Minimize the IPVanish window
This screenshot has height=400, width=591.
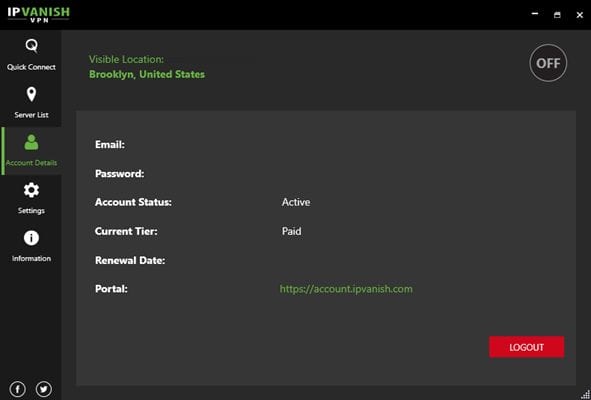point(534,14)
